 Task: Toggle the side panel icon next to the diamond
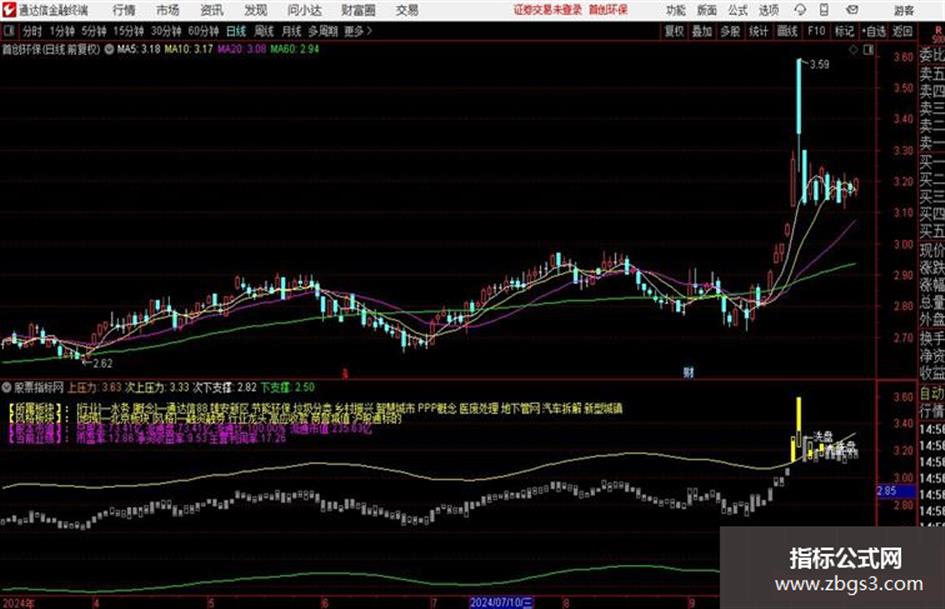pyautogui.click(x=868, y=50)
